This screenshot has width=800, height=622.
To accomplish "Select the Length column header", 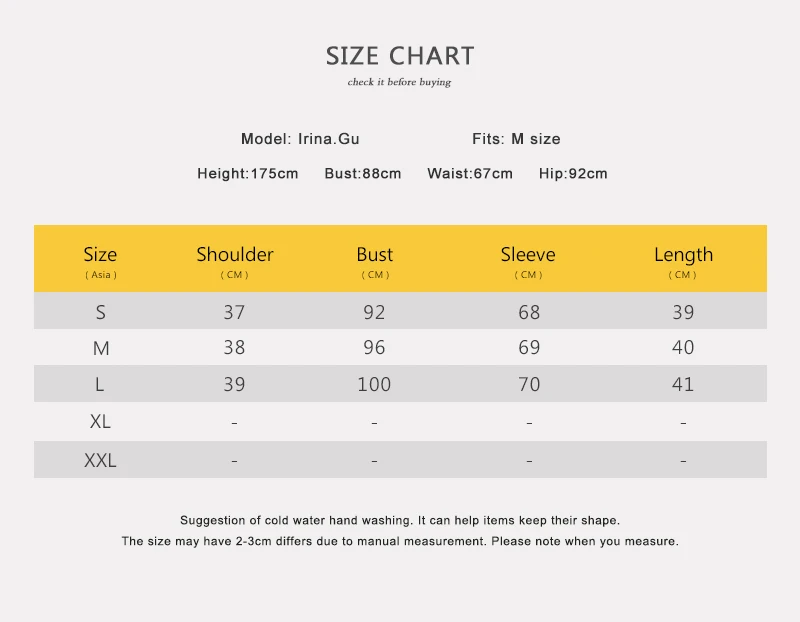I will [x=683, y=260].
